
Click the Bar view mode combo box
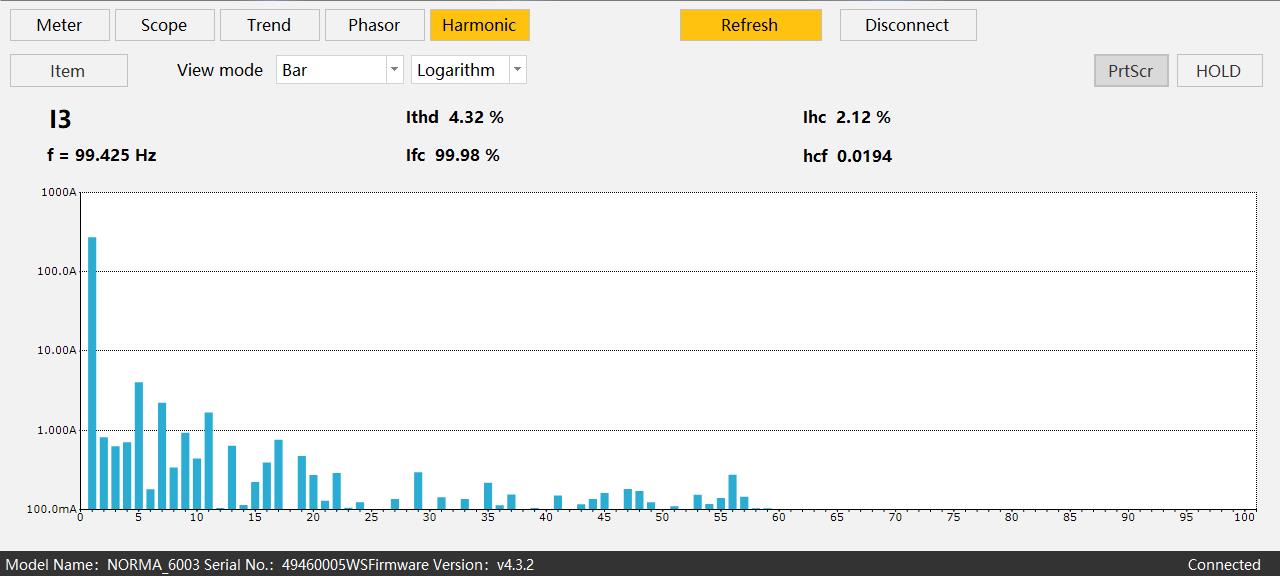[340, 70]
